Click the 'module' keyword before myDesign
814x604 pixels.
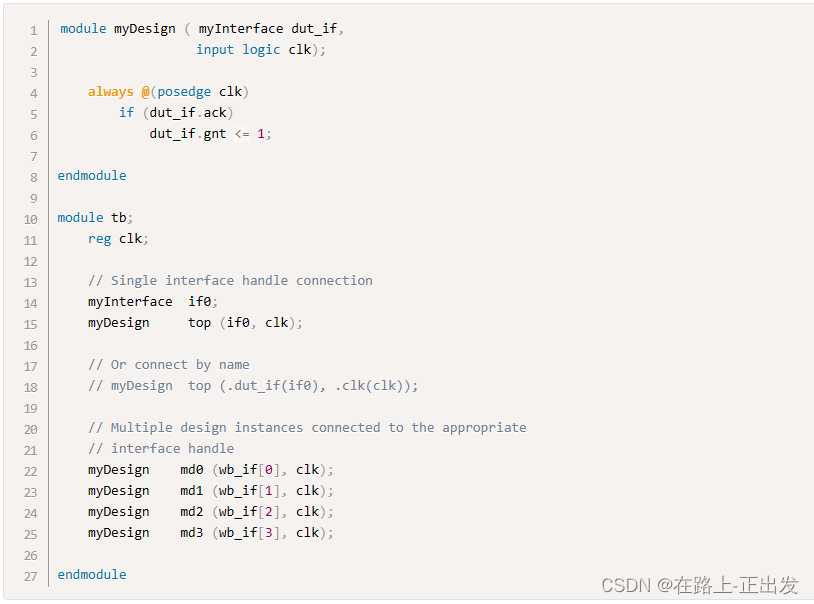(83, 29)
